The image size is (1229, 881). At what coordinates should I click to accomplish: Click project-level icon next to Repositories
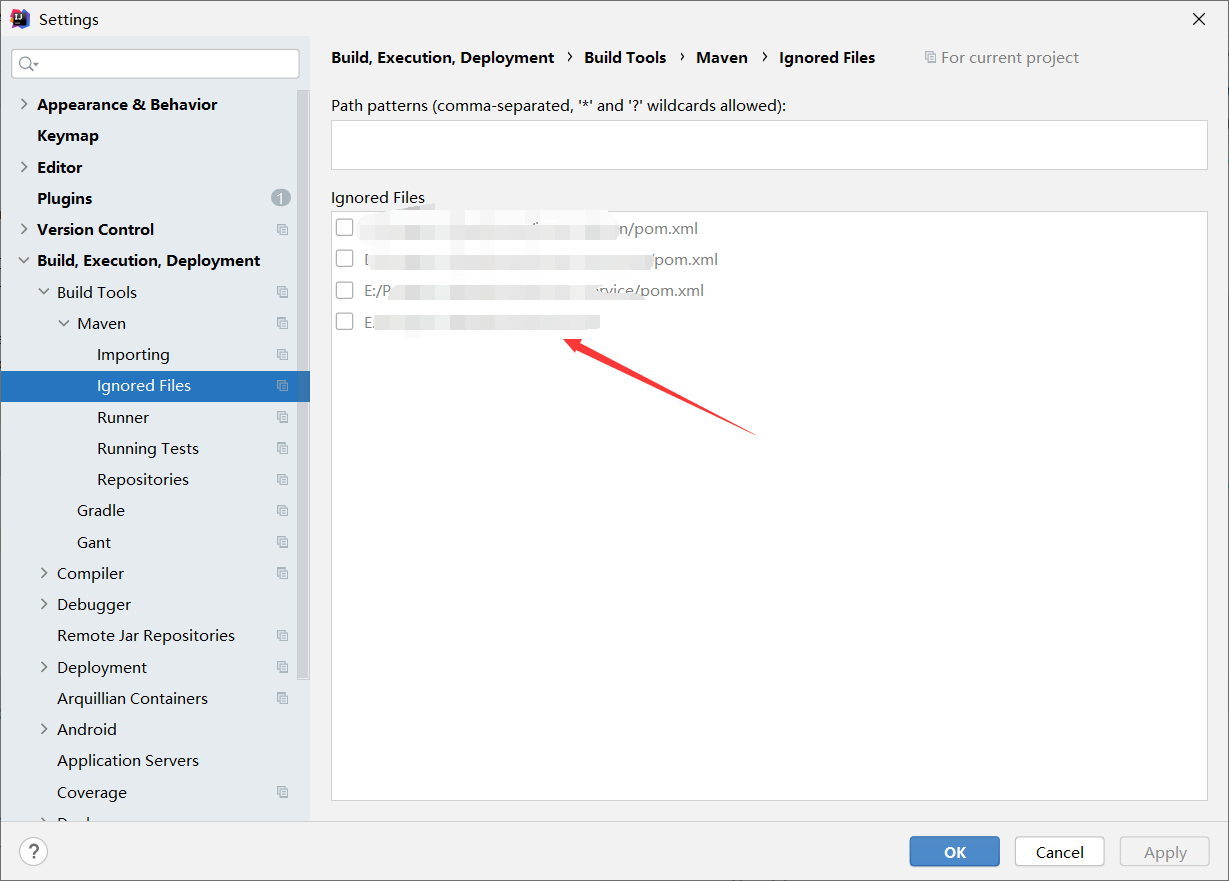[x=282, y=480]
